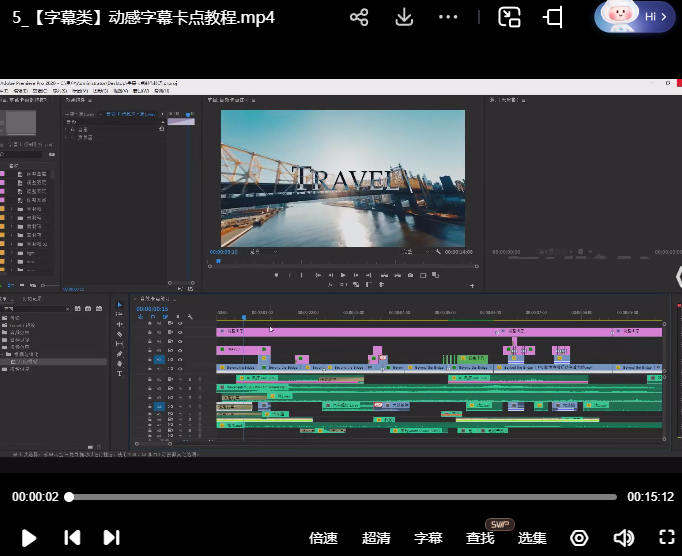Open the 倍速 playback speed menu
682x556 pixels.
click(x=323, y=538)
